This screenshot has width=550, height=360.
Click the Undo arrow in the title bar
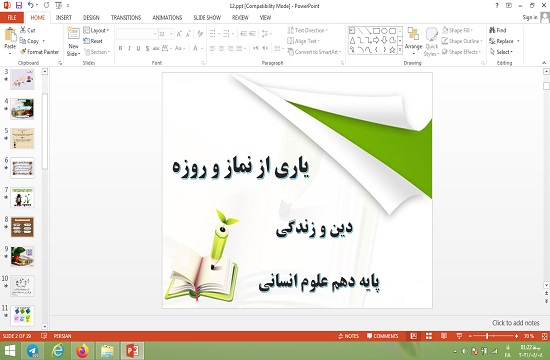(x=30, y=5)
